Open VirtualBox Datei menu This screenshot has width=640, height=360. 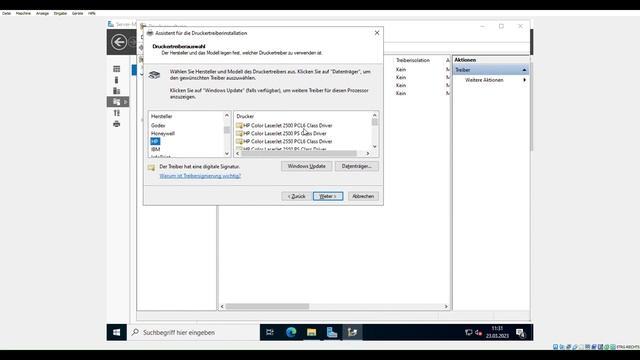7,13
